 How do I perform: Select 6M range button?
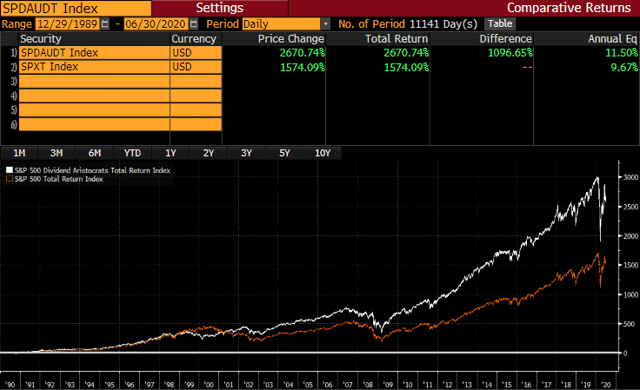pos(95,153)
